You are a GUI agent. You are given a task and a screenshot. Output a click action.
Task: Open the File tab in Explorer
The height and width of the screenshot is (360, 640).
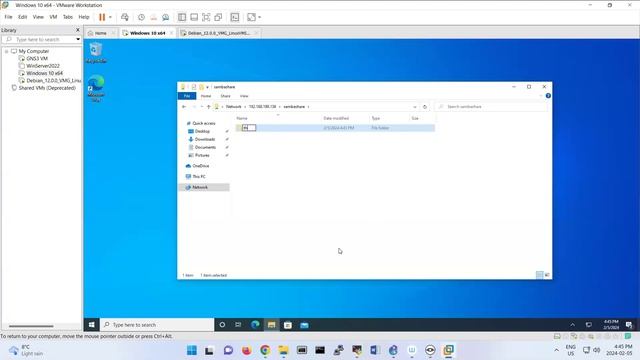pyautogui.click(x=187, y=96)
